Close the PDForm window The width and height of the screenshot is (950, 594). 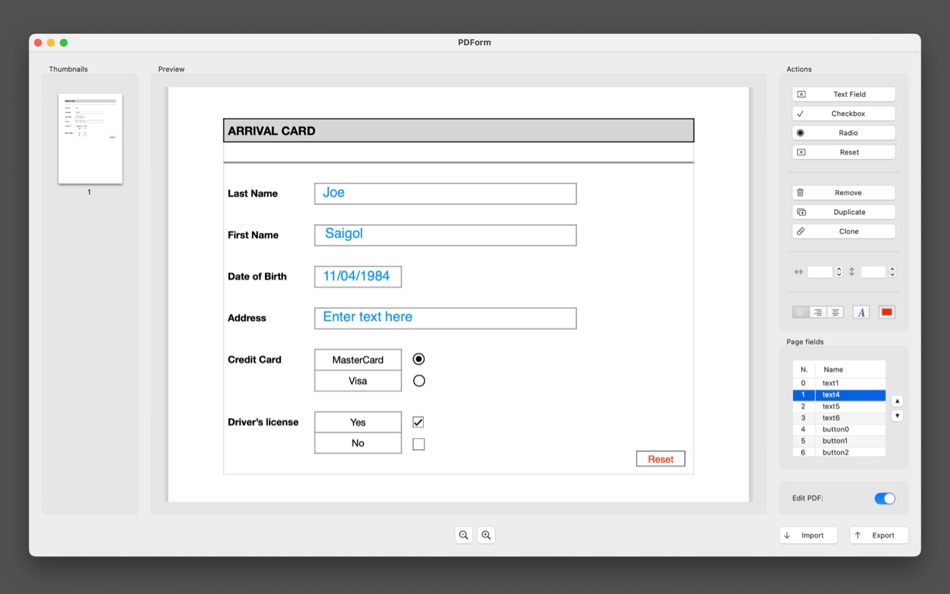pyautogui.click(x=38, y=42)
